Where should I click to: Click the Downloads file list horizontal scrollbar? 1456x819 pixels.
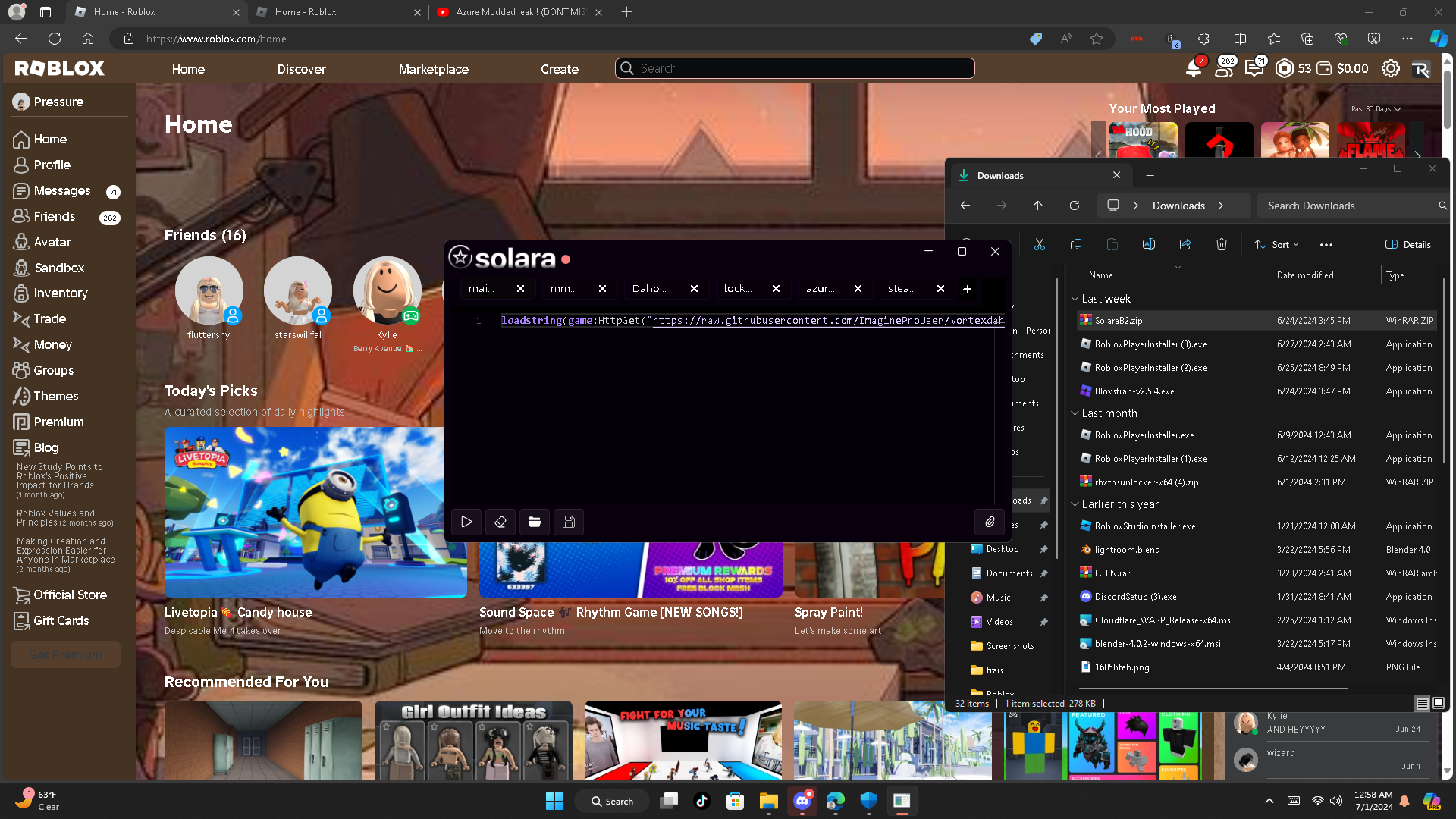[1213, 689]
